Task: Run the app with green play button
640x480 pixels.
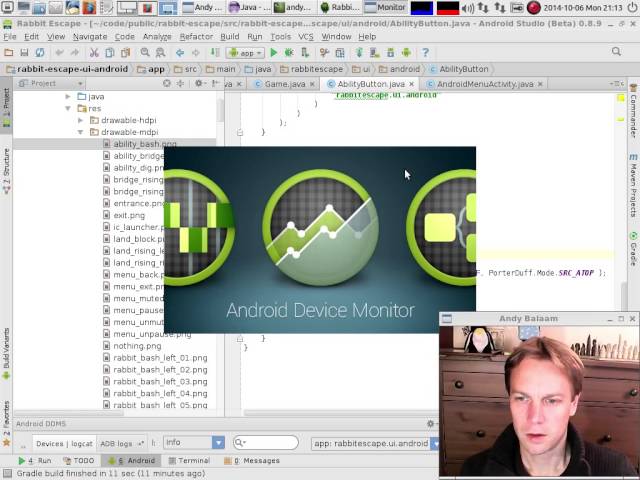Action: click(x=274, y=53)
